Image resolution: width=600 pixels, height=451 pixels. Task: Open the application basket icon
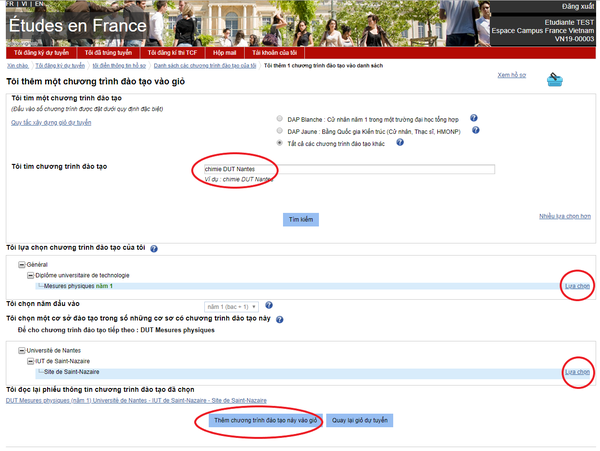pyautogui.click(x=554, y=79)
